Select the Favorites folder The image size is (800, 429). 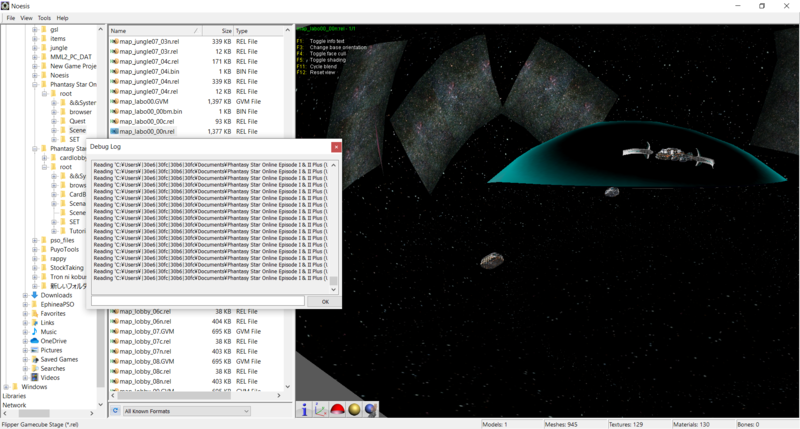pyautogui.click(x=53, y=314)
